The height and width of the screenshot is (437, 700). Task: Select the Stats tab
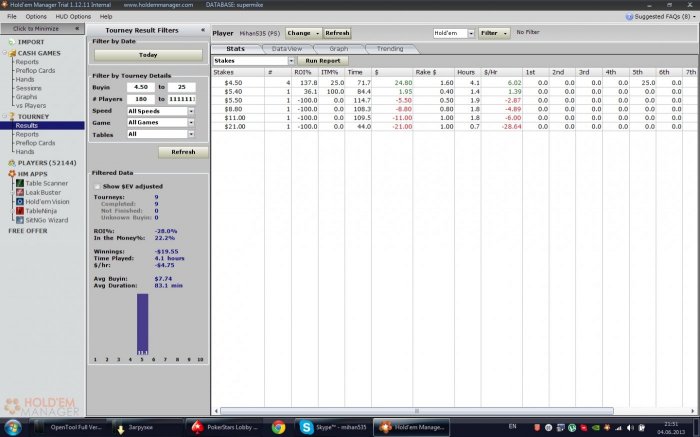235,49
